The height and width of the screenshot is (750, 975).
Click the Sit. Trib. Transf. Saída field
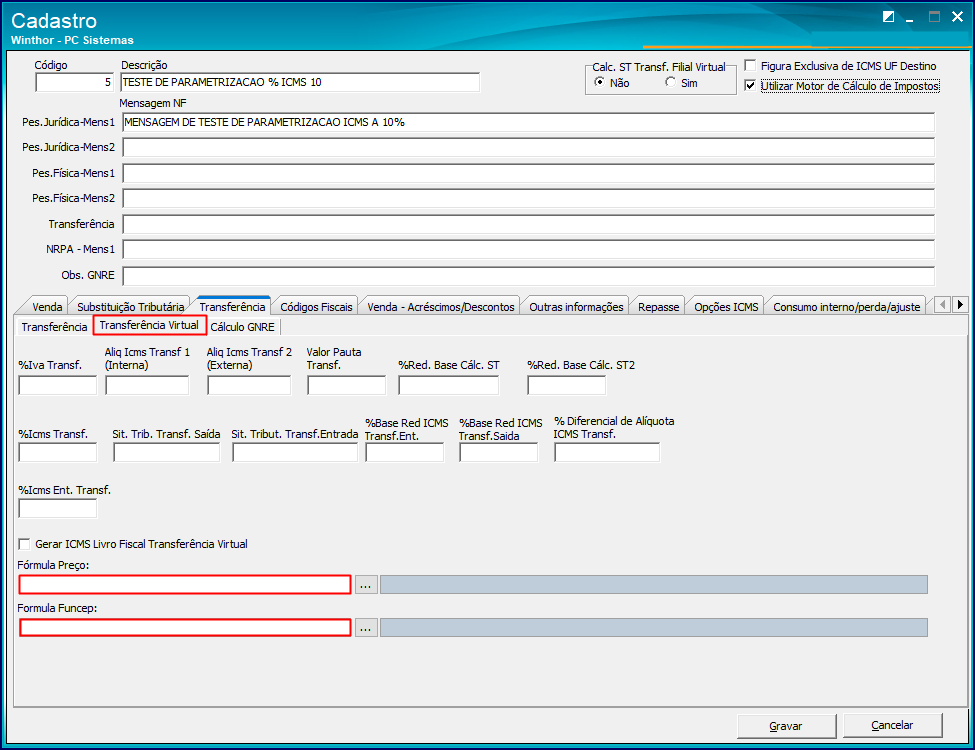point(167,452)
